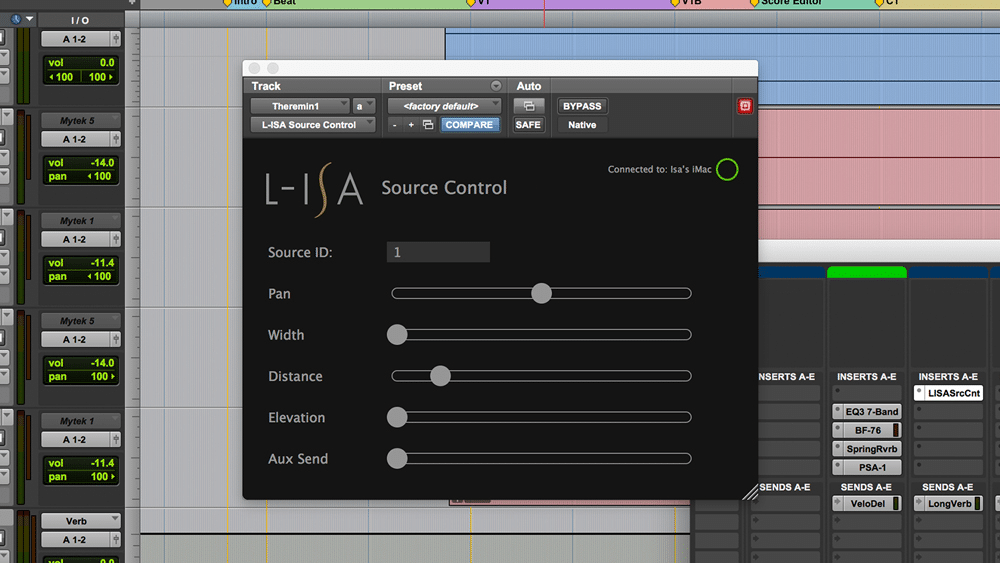Click the preset settings select icon
This screenshot has width=1000, height=563.
click(428, 125)
